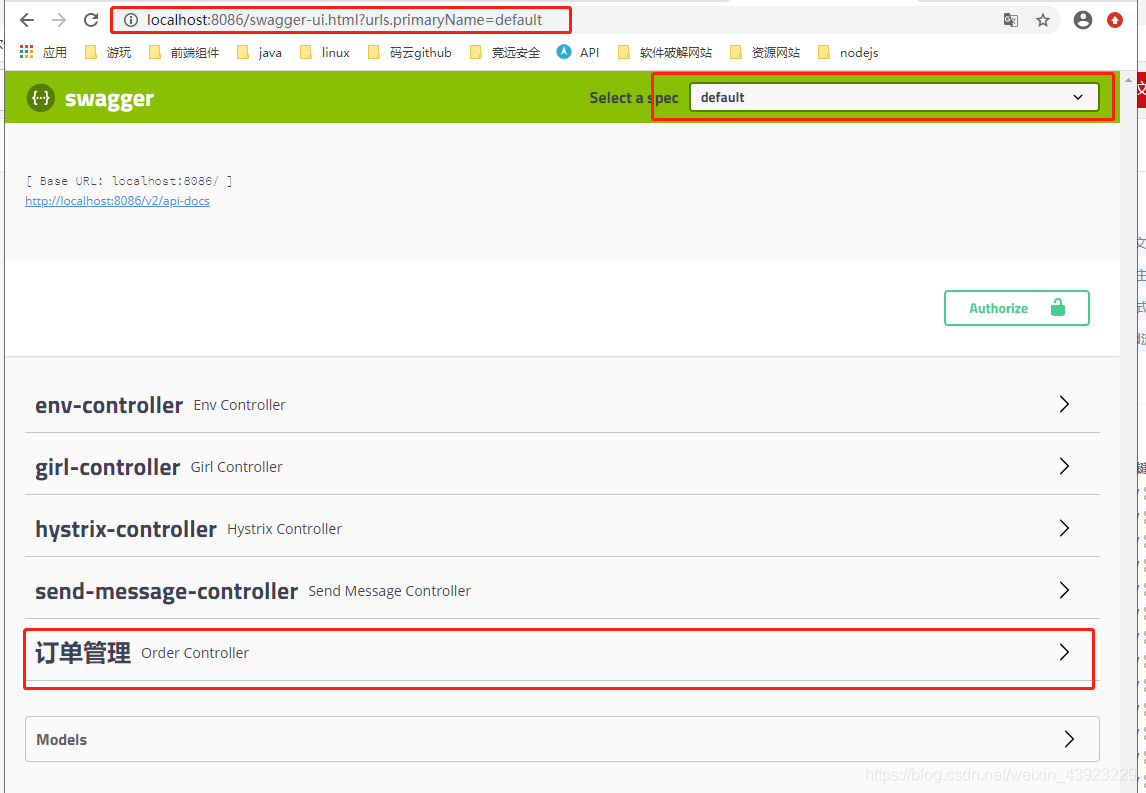Open the 软件破解网站 bookmark folder
Screen dimensions: 1146x793
[x=665, y=52]
